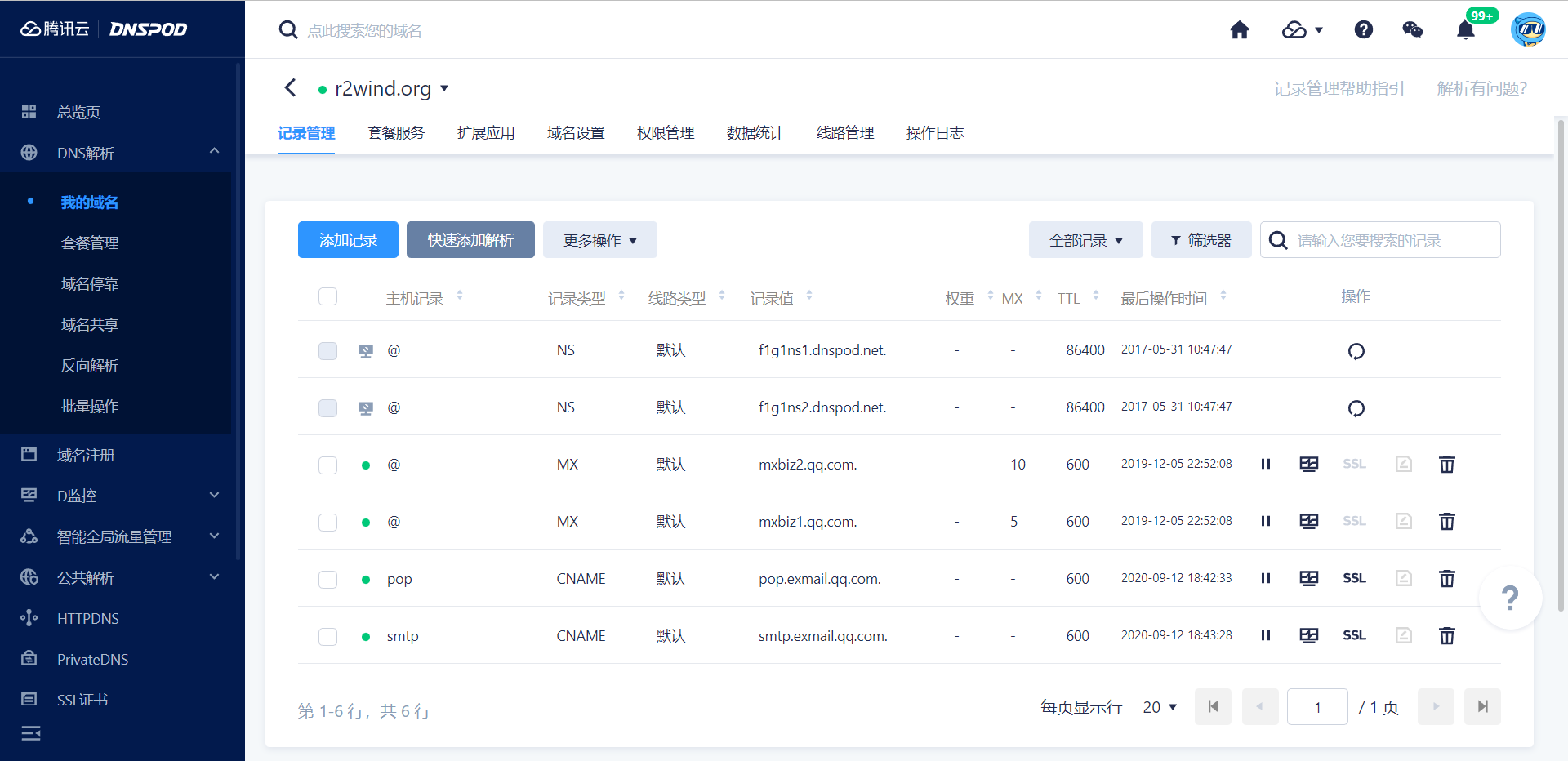Click SSL for the pop record
The image size is (1568, 761).
pyautogui.click(x=1354, y=578)
